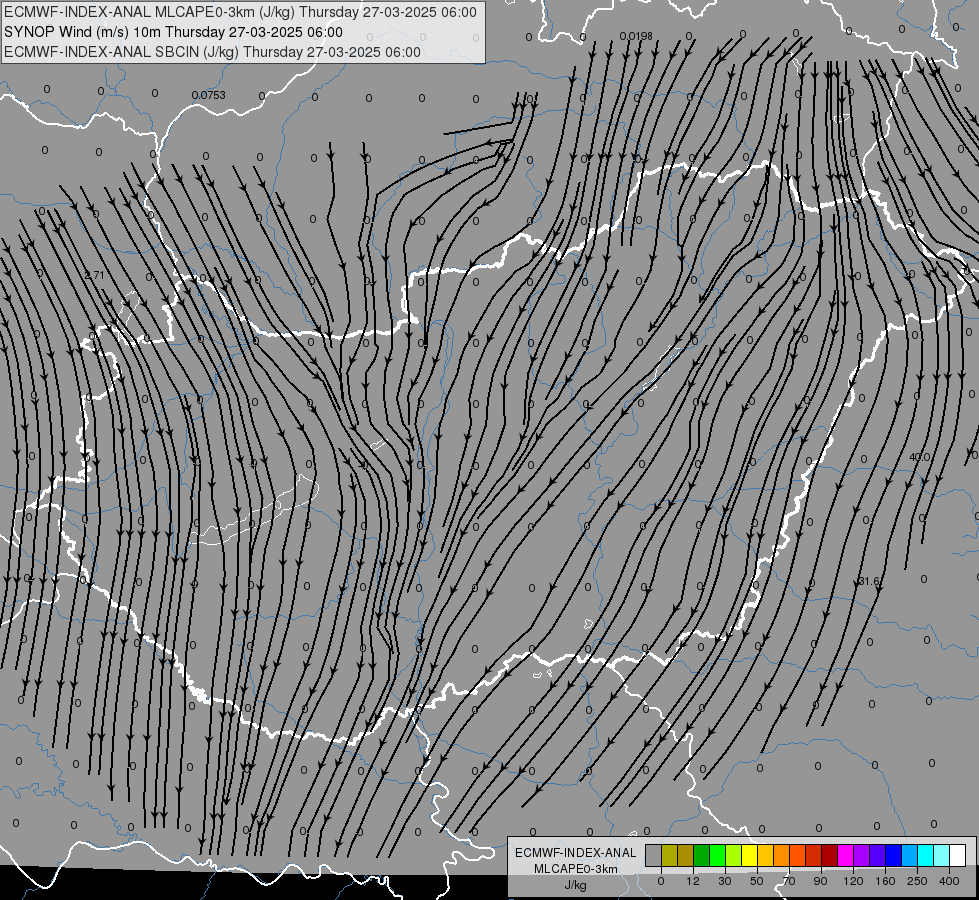Click the legend tick label 90
Screen dimensions: 979x900
pyautogui.click(x=820, y=881)
